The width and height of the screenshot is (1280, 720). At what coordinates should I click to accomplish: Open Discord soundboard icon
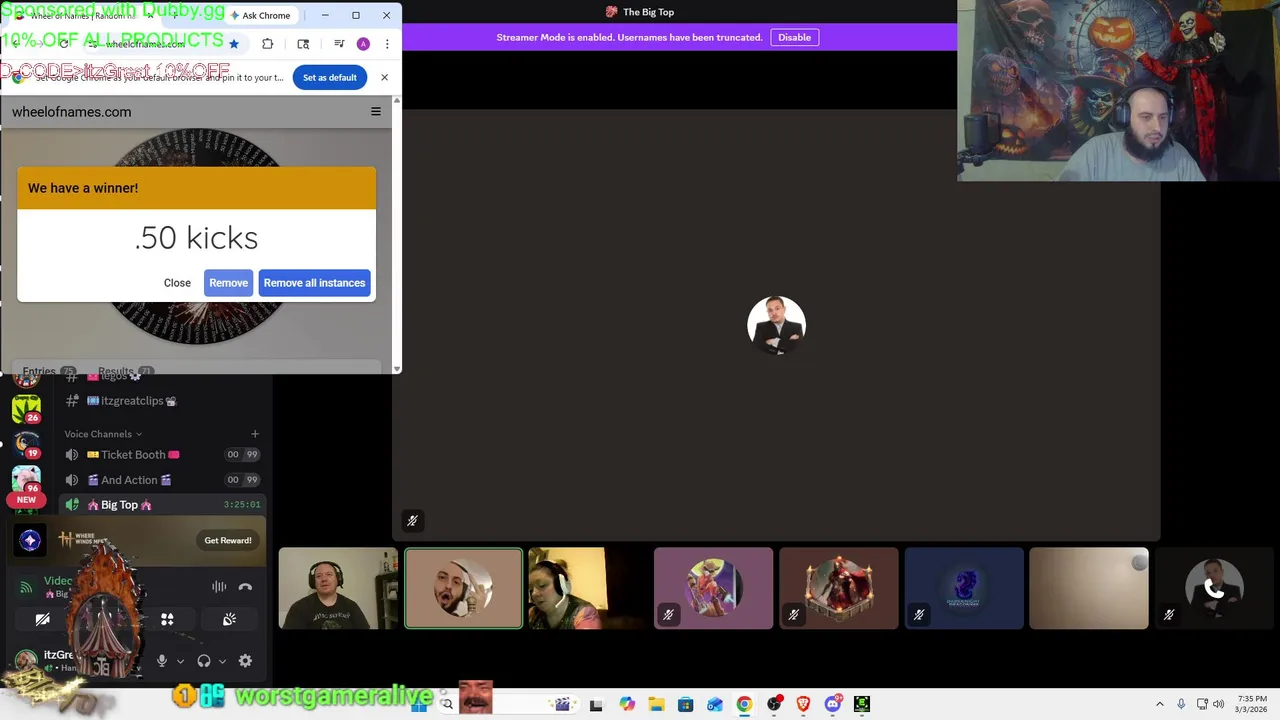click(229, 620)
